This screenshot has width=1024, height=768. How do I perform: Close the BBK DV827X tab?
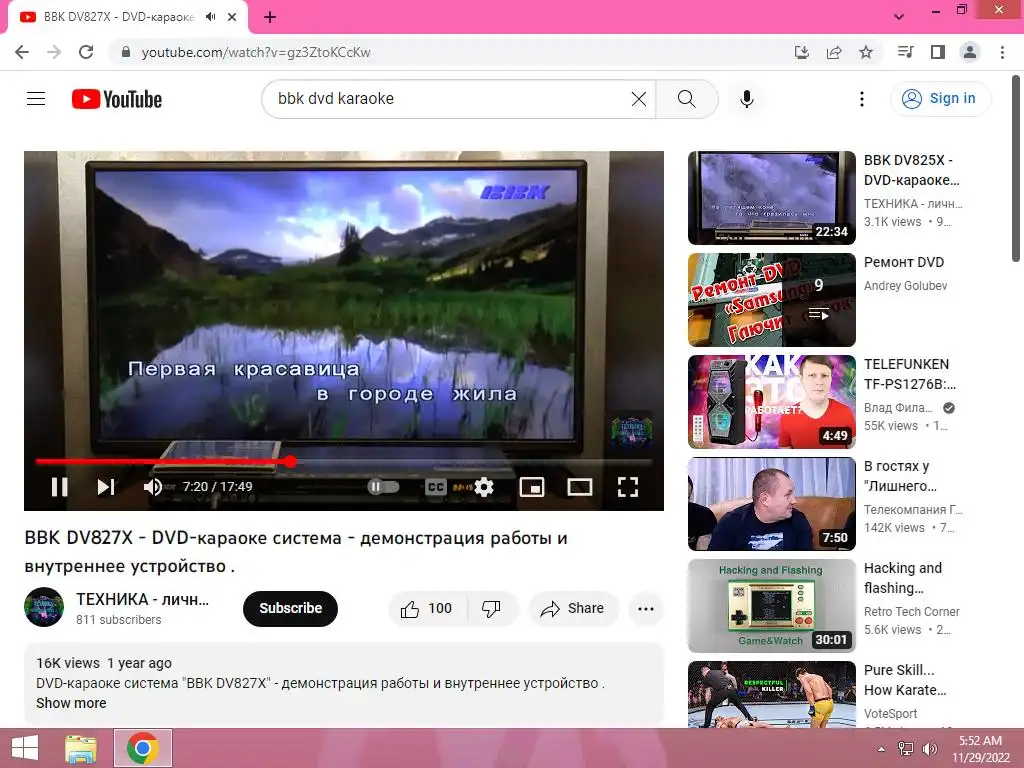(x=232, y=17)
